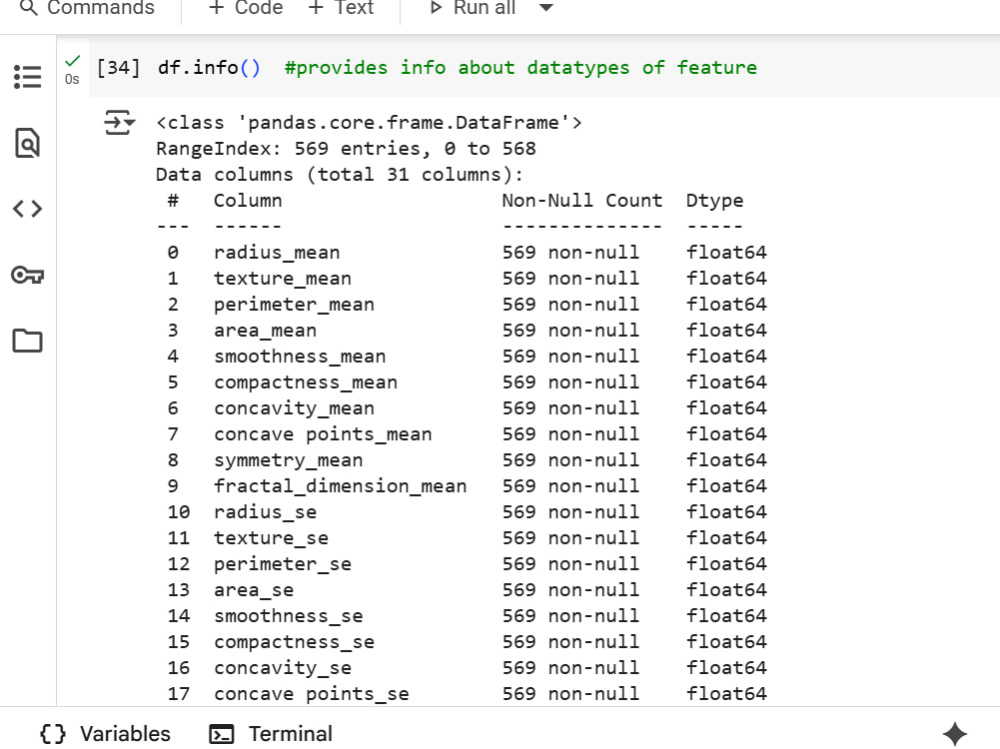The image size is (1000, 749).
Task: Click the RangeIndex 569 entries line
Action: click(x=346, y=149)
